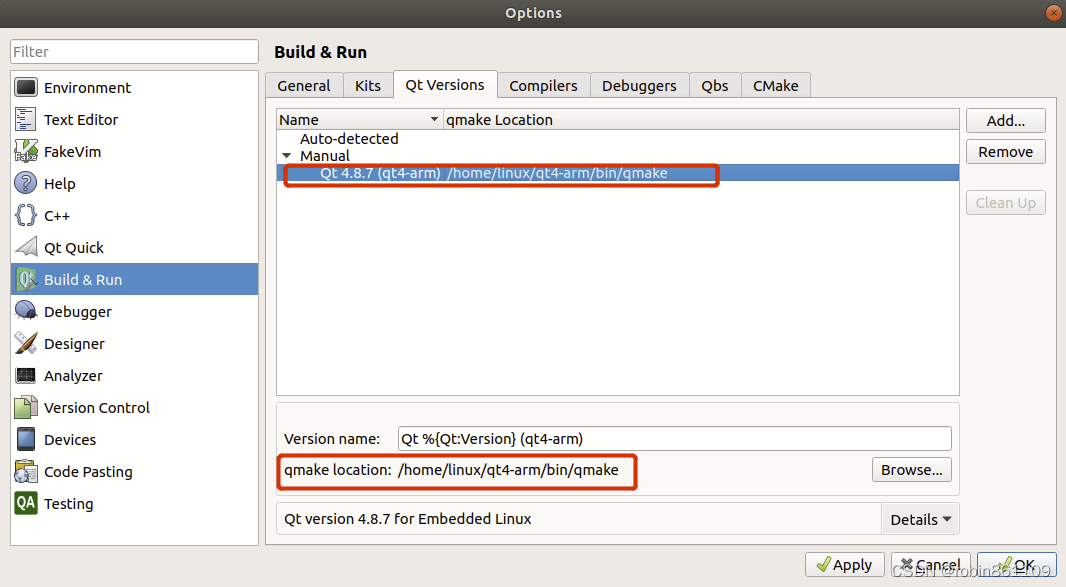The height and width of the screenshot is (587, 1066).
Task: Select the Qt Quick paper plane icon
Action: pyautogui.click(x=26, y=247)
